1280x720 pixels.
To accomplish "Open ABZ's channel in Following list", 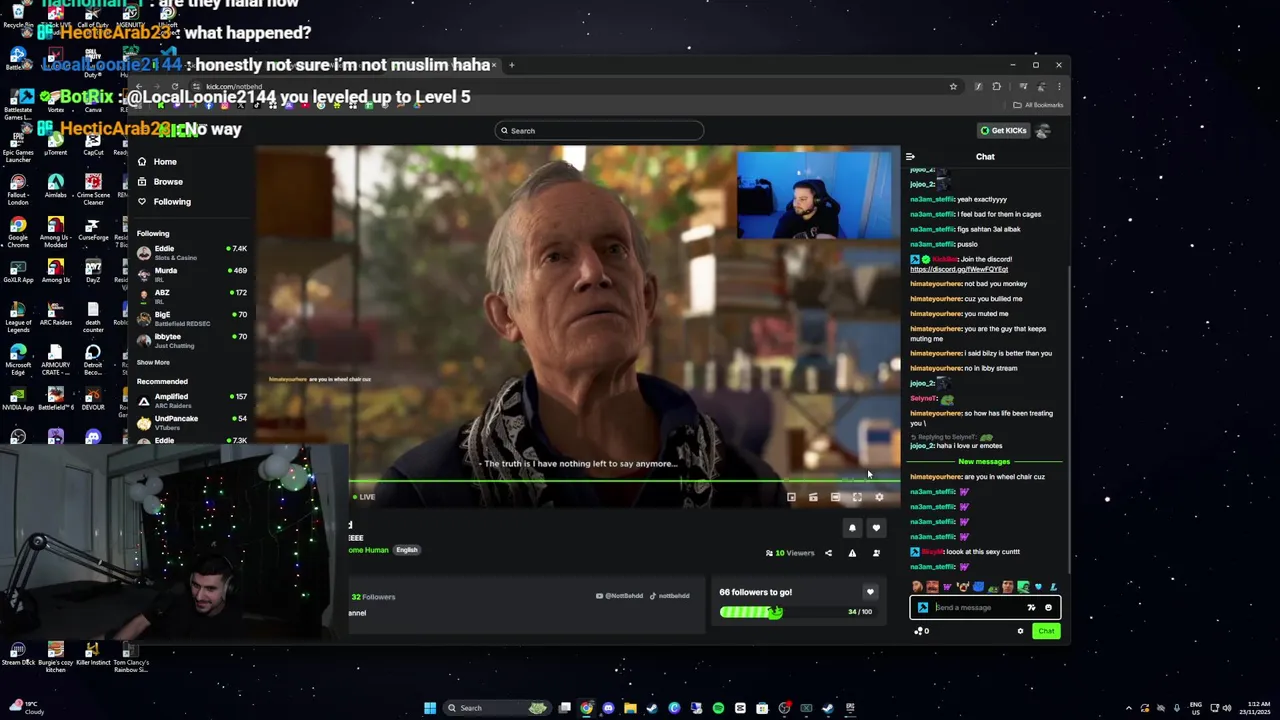I will tap(192, 296).
